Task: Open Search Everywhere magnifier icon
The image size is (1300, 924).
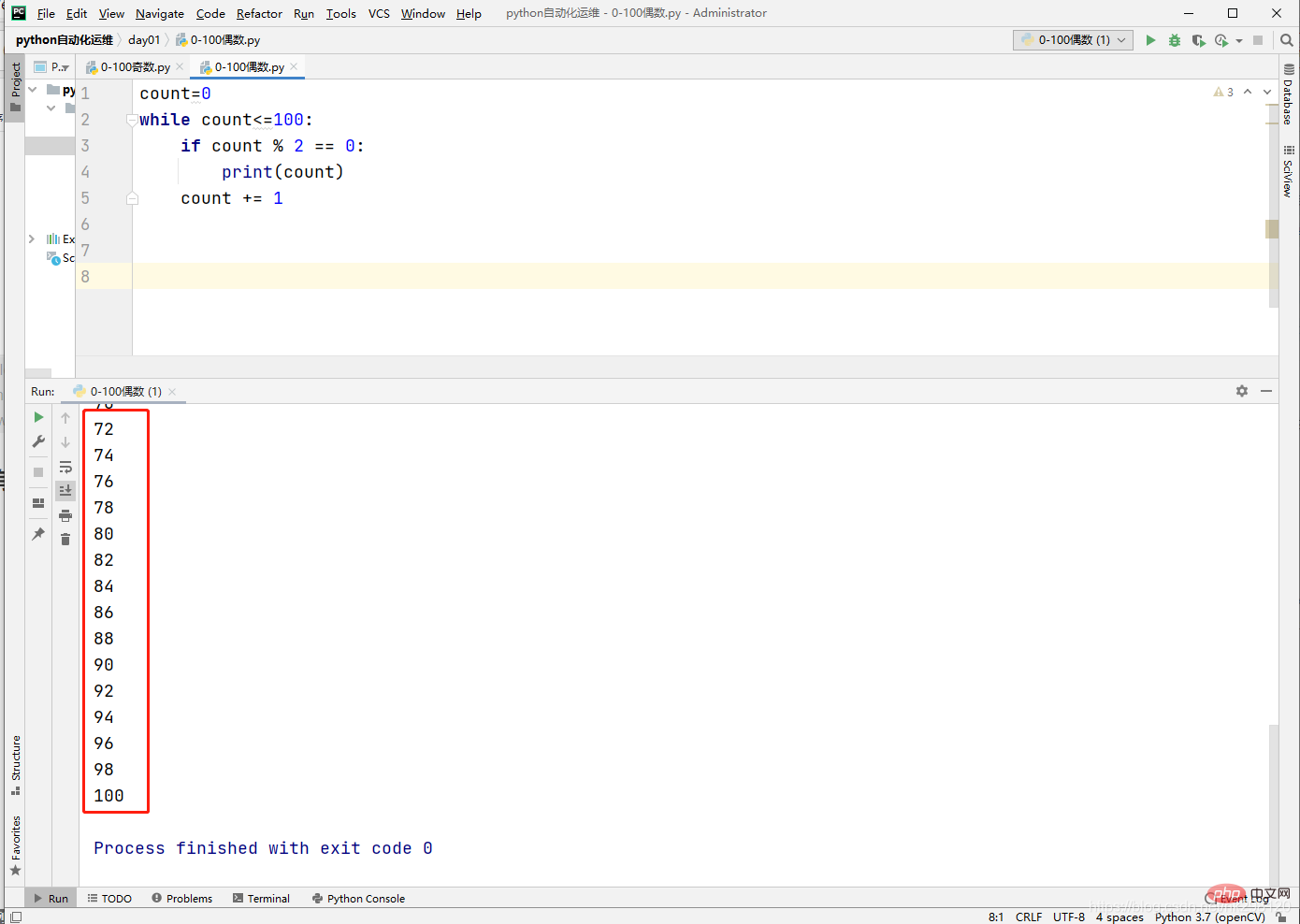Action: (1287, 40)
